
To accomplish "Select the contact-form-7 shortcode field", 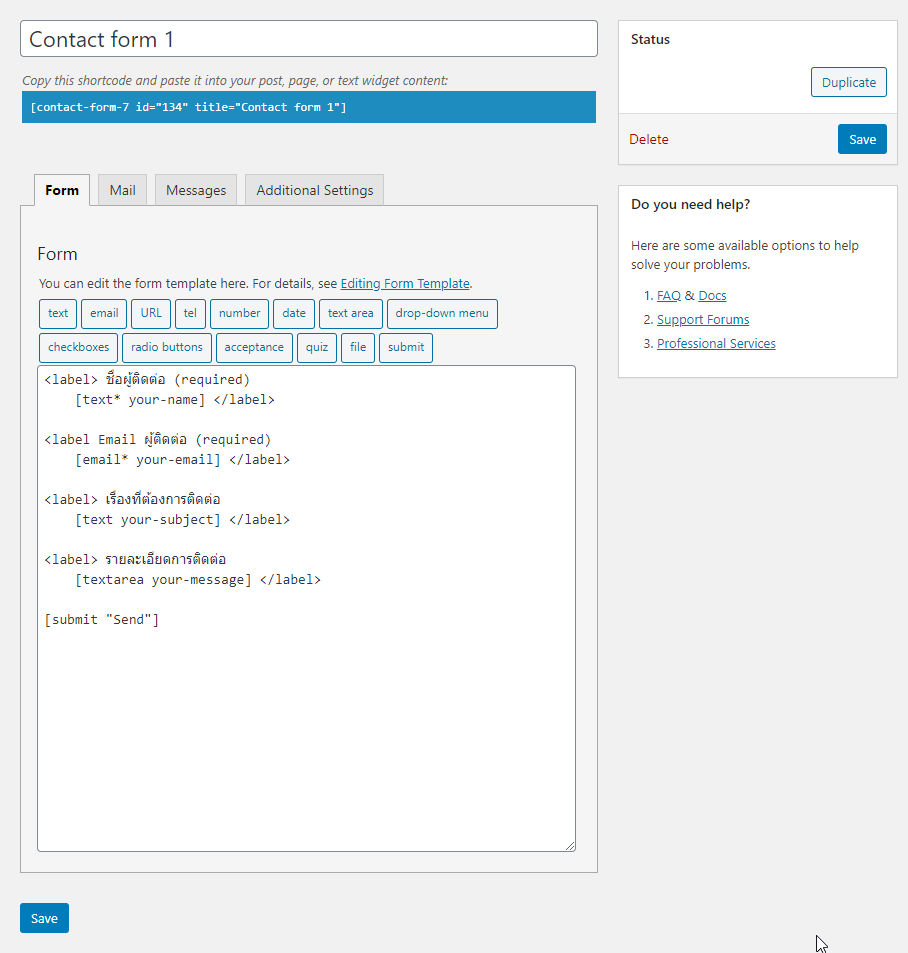I will point(309,107).
